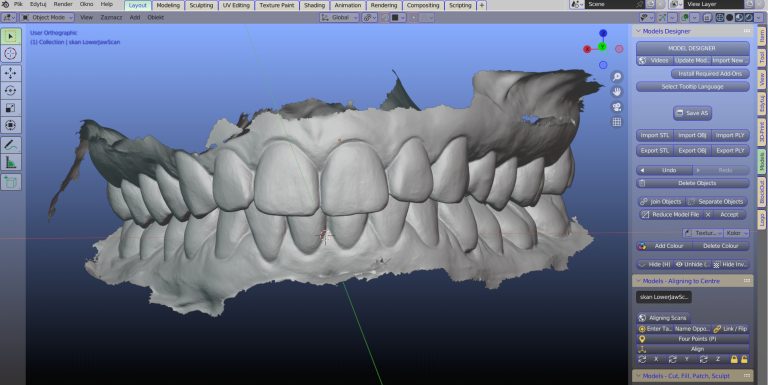
Task: Click Install Required Add-Ons button
Action: coord(710,74)
